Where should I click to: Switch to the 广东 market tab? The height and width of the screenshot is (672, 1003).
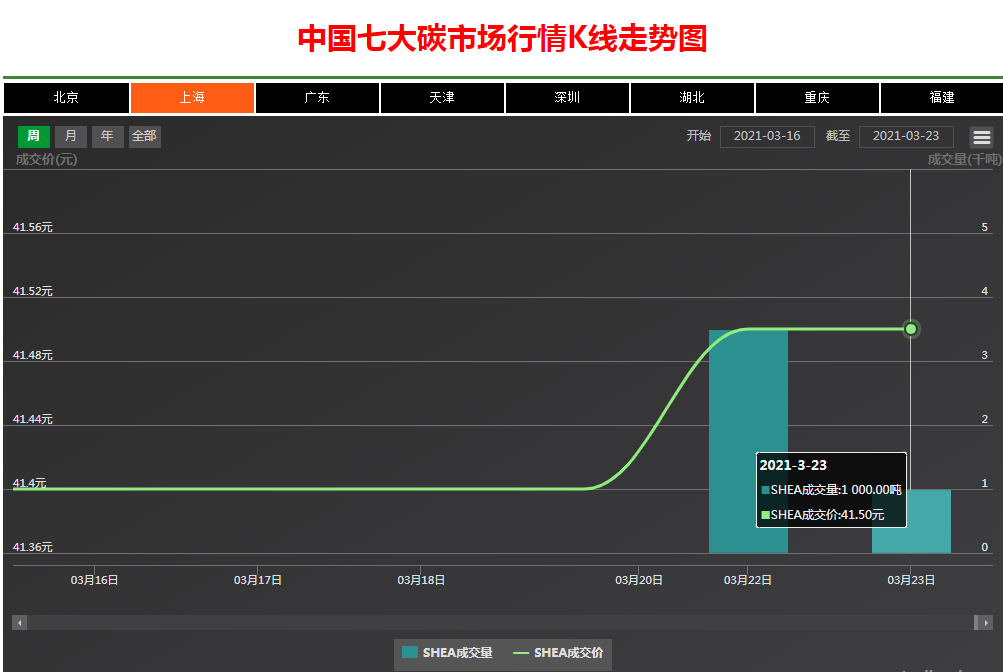[x=317, y=98]
